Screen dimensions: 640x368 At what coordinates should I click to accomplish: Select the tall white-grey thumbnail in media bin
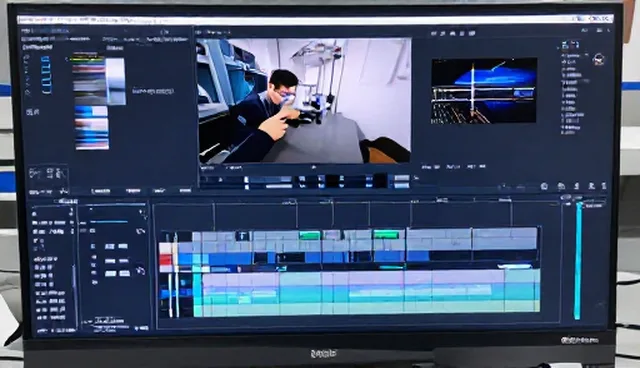point(116,81)
